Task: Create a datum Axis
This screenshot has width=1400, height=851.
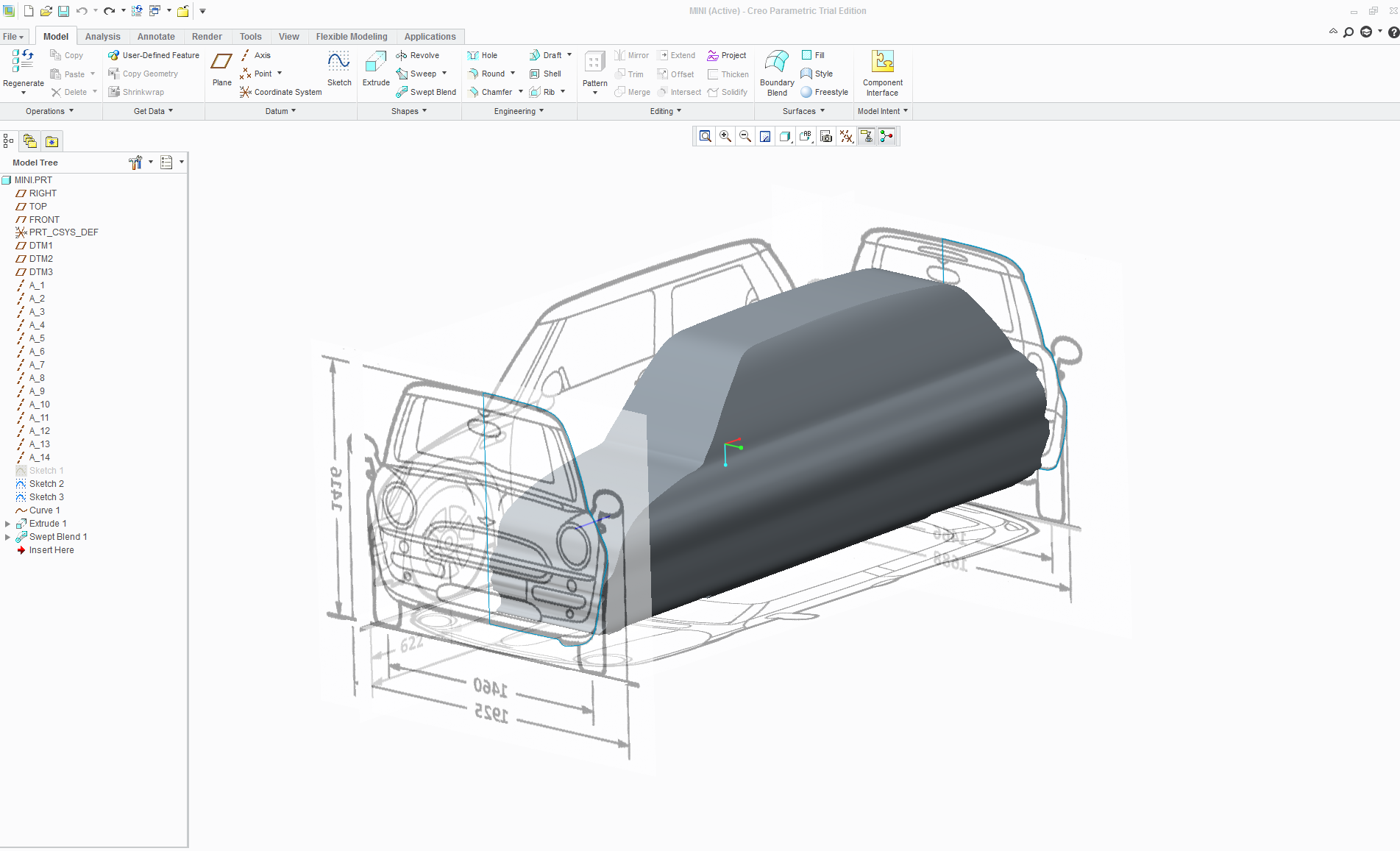Action: [x=255, y=55]
